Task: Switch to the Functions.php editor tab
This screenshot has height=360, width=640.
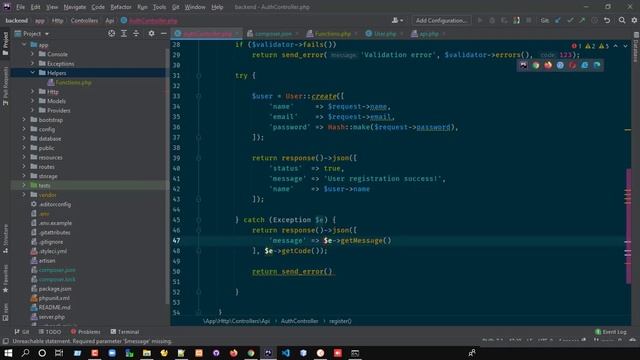Action: click(332, 34)
